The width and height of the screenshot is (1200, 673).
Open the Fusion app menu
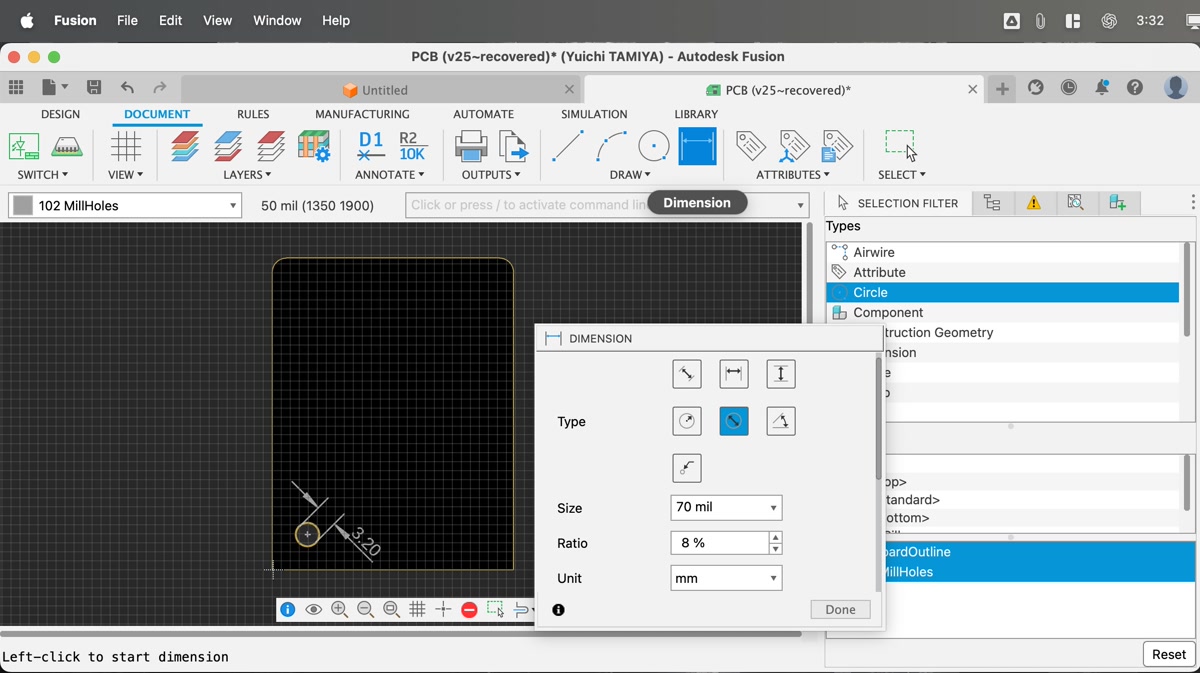[x=75, y=20]
